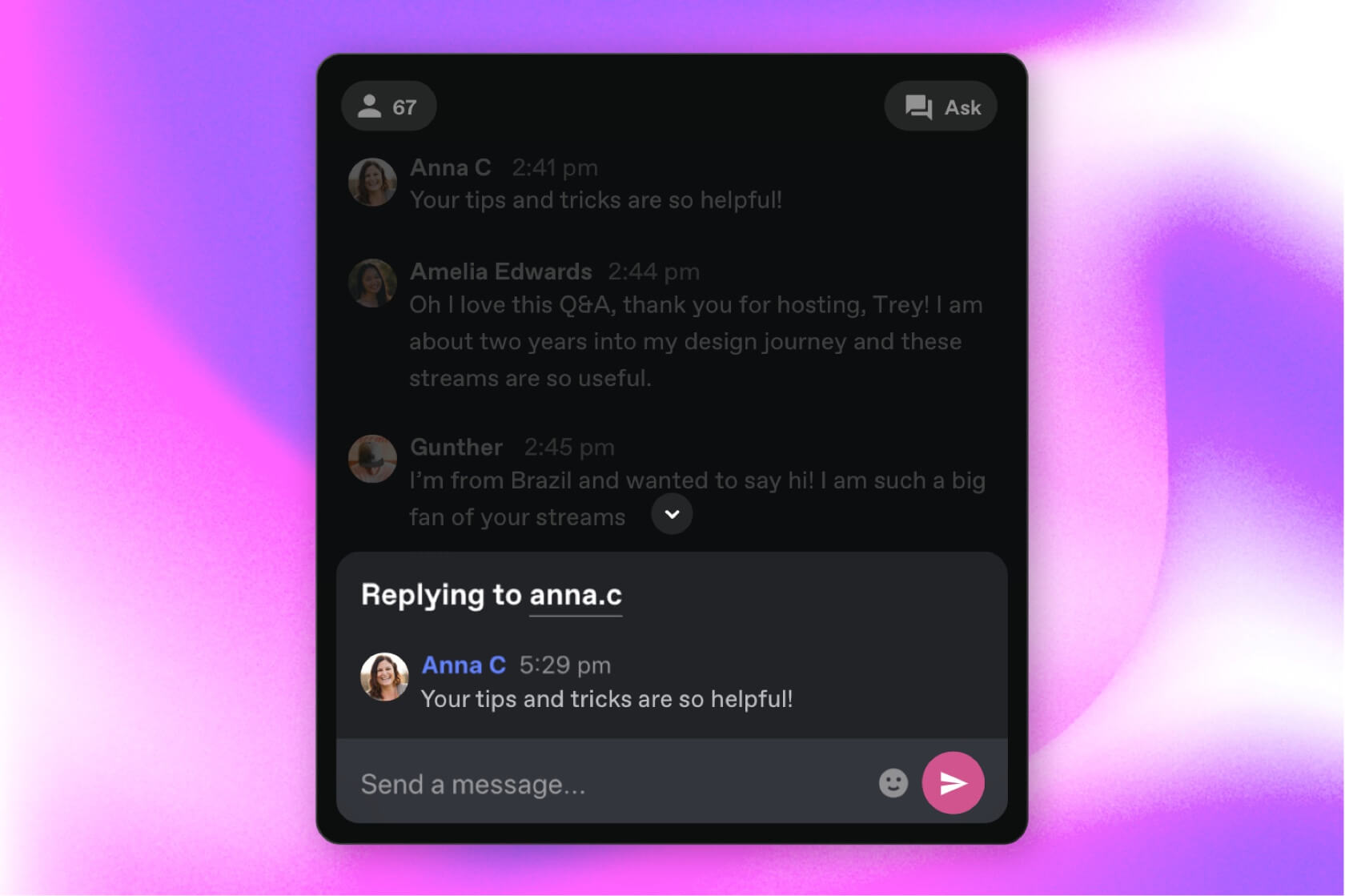Click the Anna C name at the top of chat
The width and height of the screenshot is (1345, 896).
[x=451, y=168]
